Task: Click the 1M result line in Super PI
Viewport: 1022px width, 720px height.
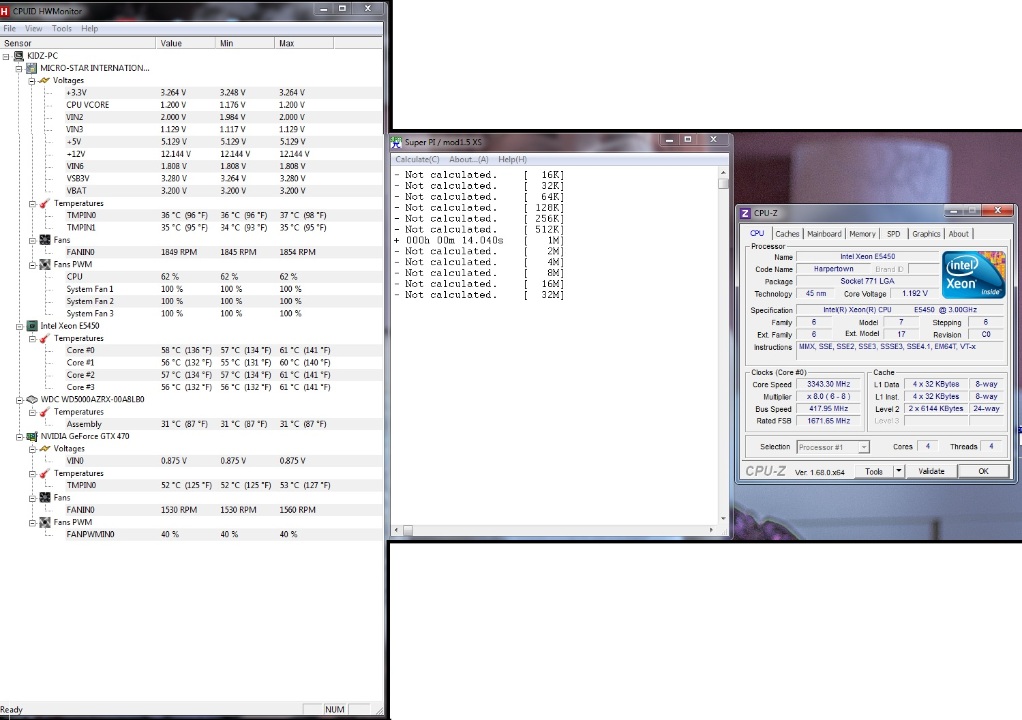Action: [x=478, y=240]
